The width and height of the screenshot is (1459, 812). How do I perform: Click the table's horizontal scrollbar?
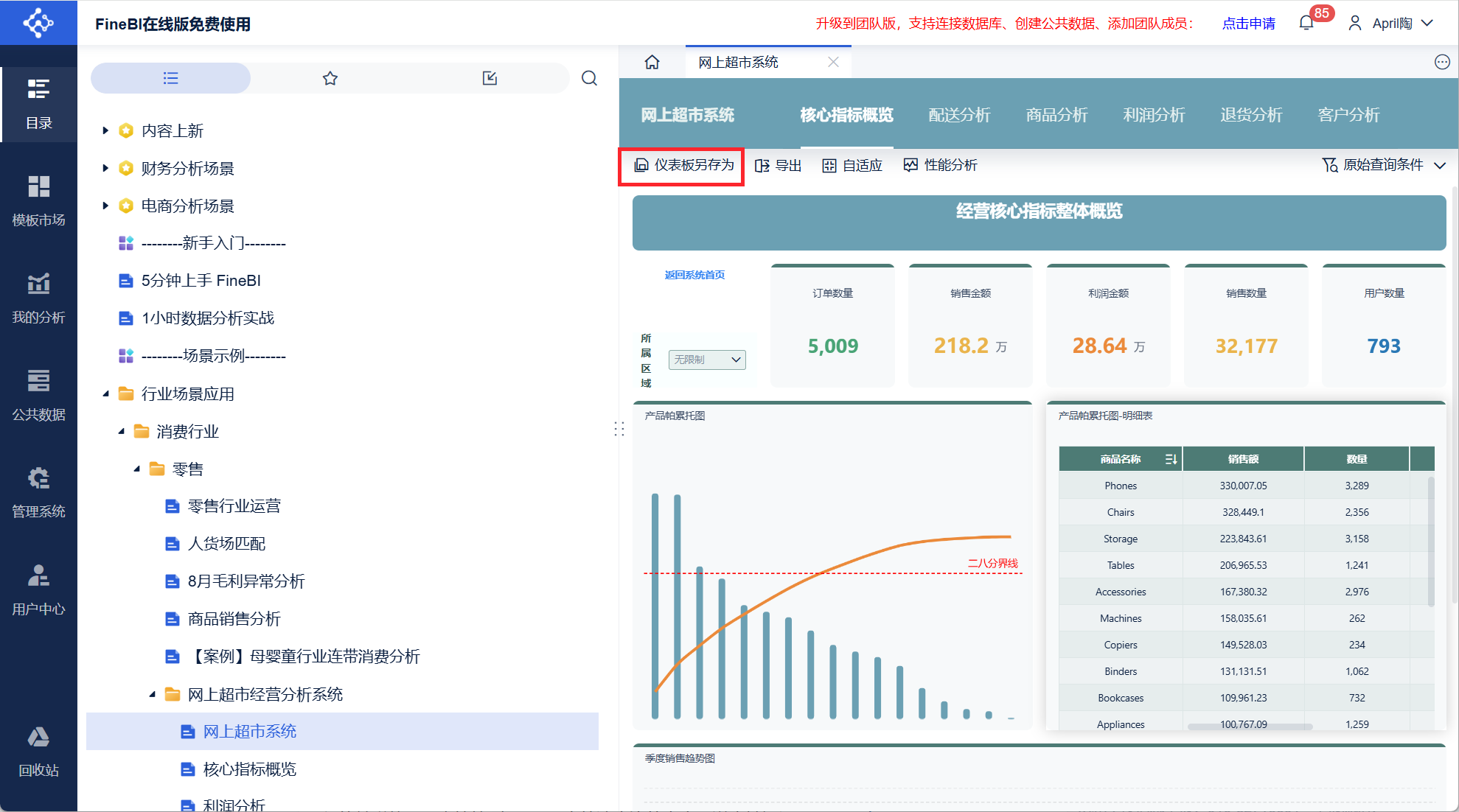pos(1250,727)
